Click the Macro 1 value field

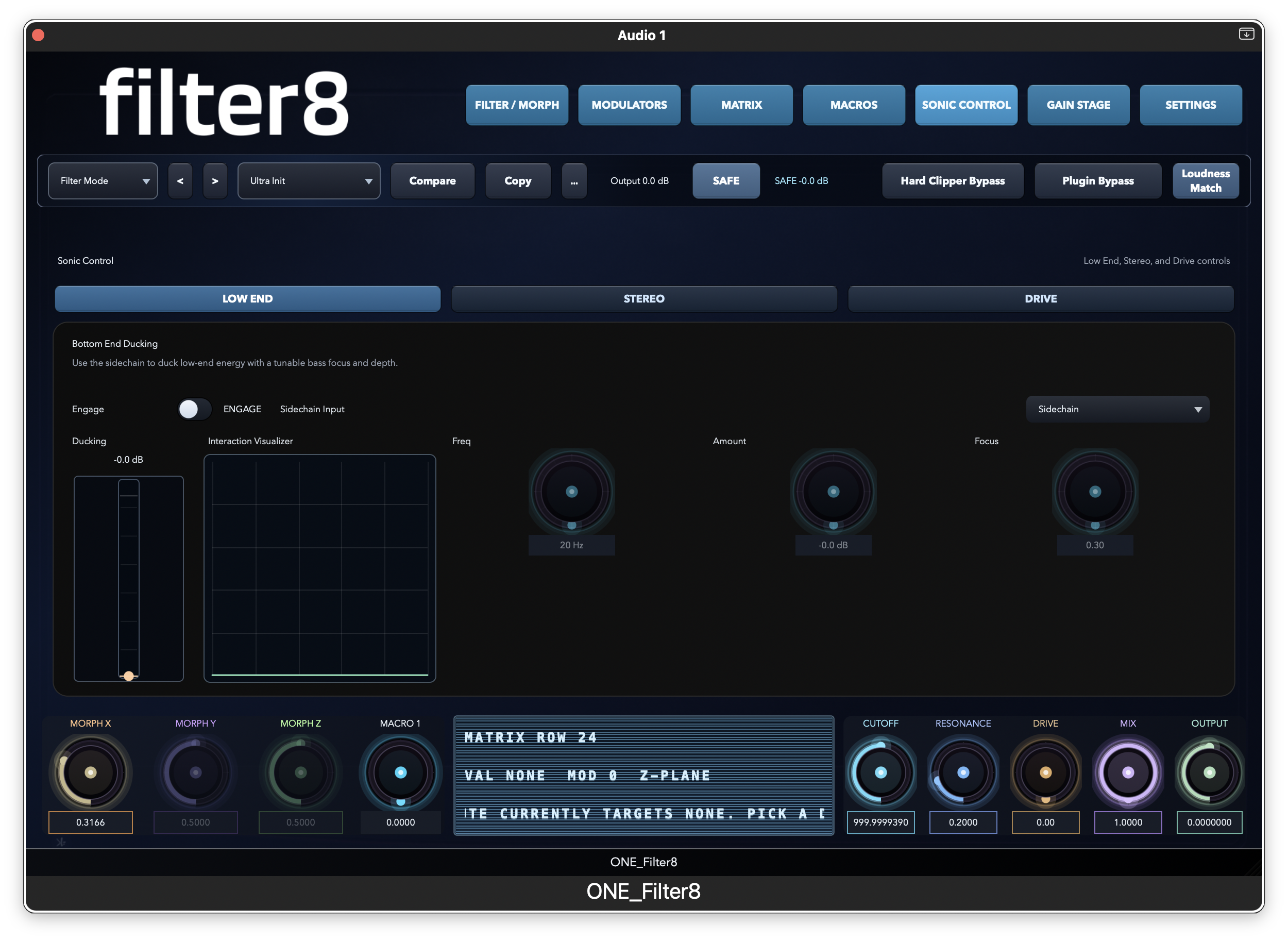click(x=400, y=822)
